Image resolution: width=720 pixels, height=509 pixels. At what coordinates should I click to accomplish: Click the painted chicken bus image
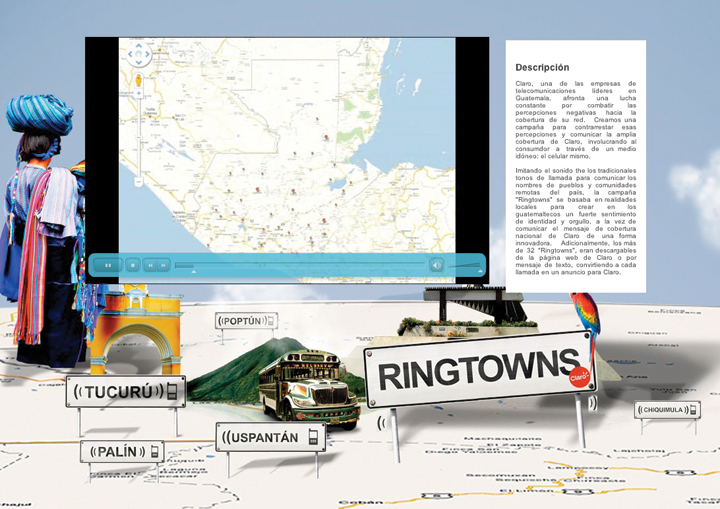click(309, 389)
